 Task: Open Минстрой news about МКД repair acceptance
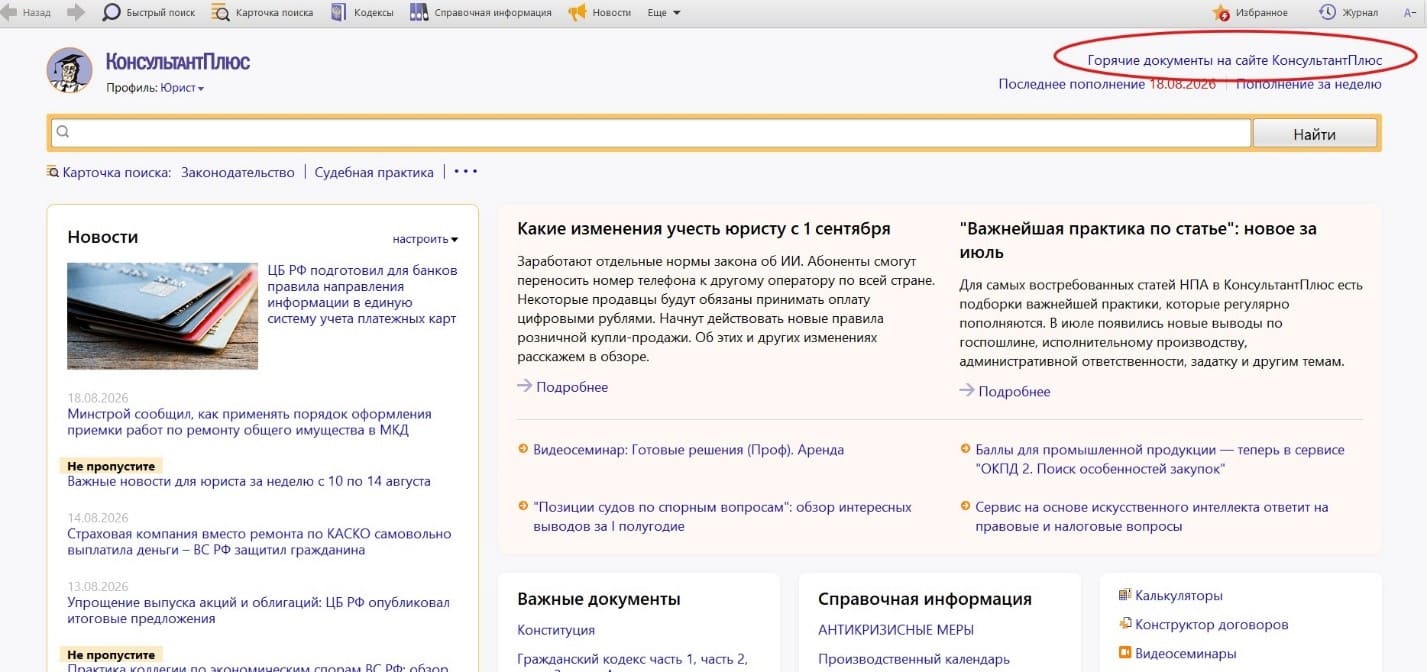pos(249,422)
